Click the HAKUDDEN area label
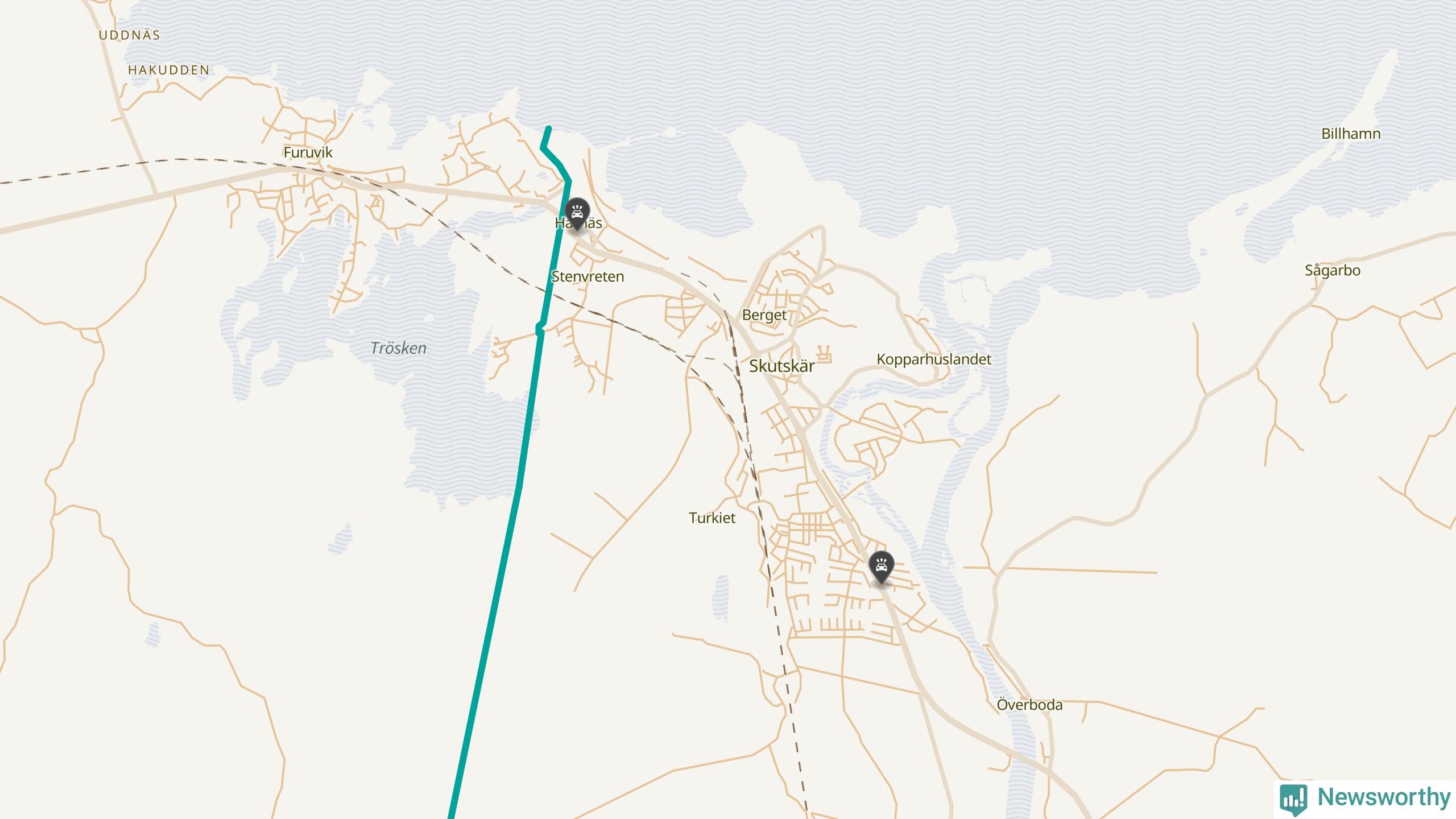This screenshot has width=1456, height=819. point(169,70)
